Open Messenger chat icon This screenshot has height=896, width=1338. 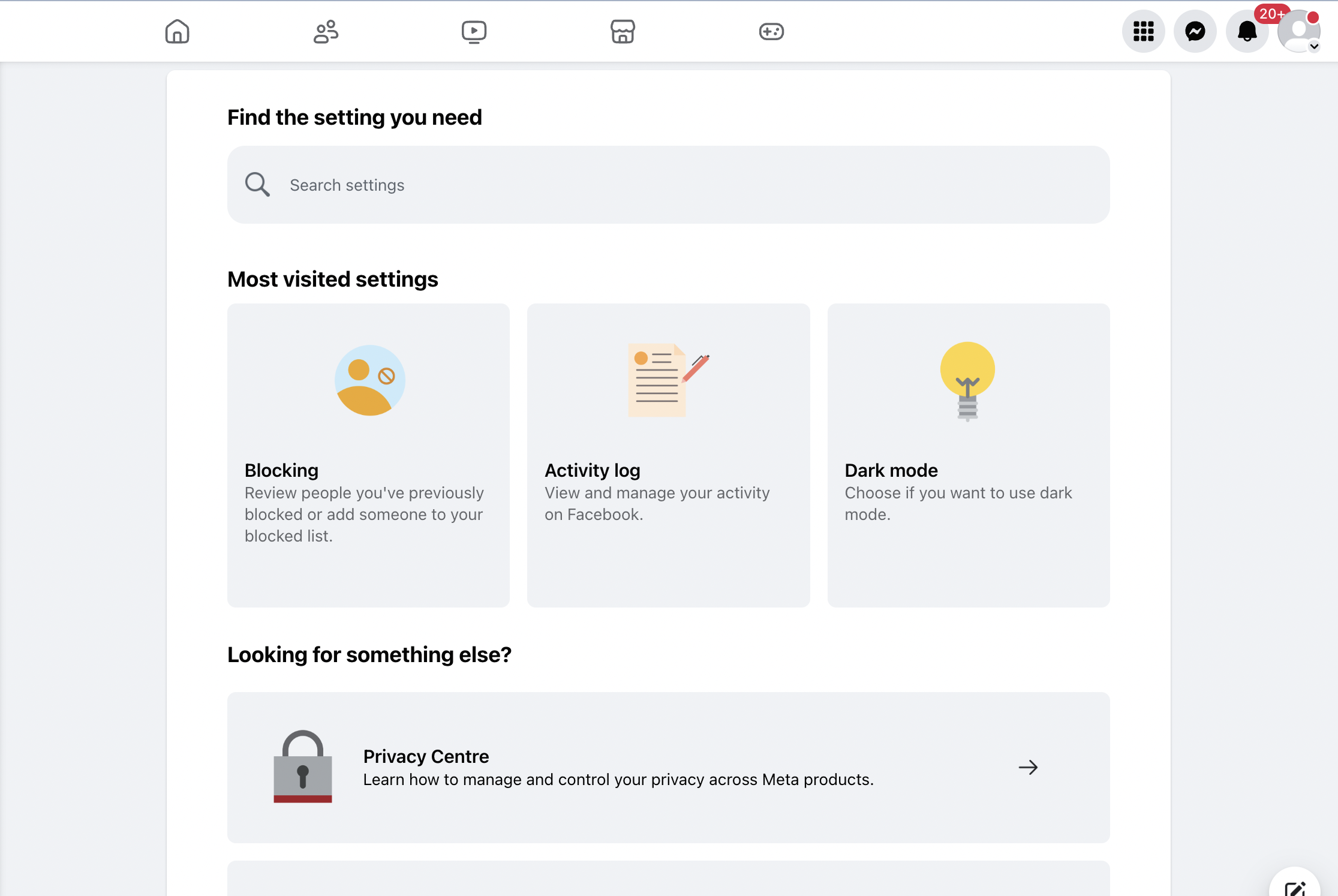click(1195, 31)
